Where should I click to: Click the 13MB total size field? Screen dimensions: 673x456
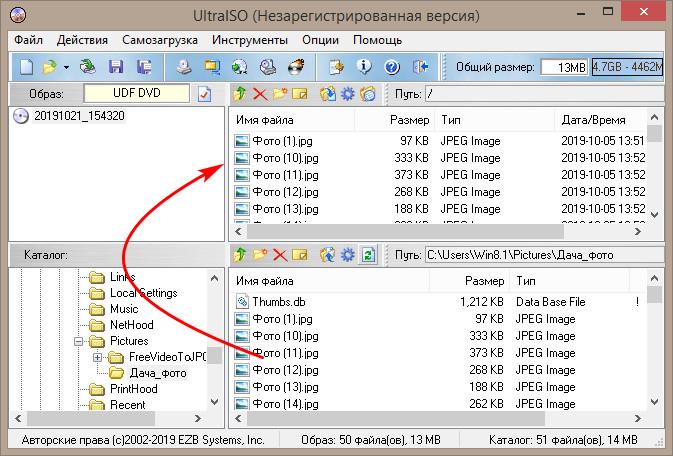564,67
